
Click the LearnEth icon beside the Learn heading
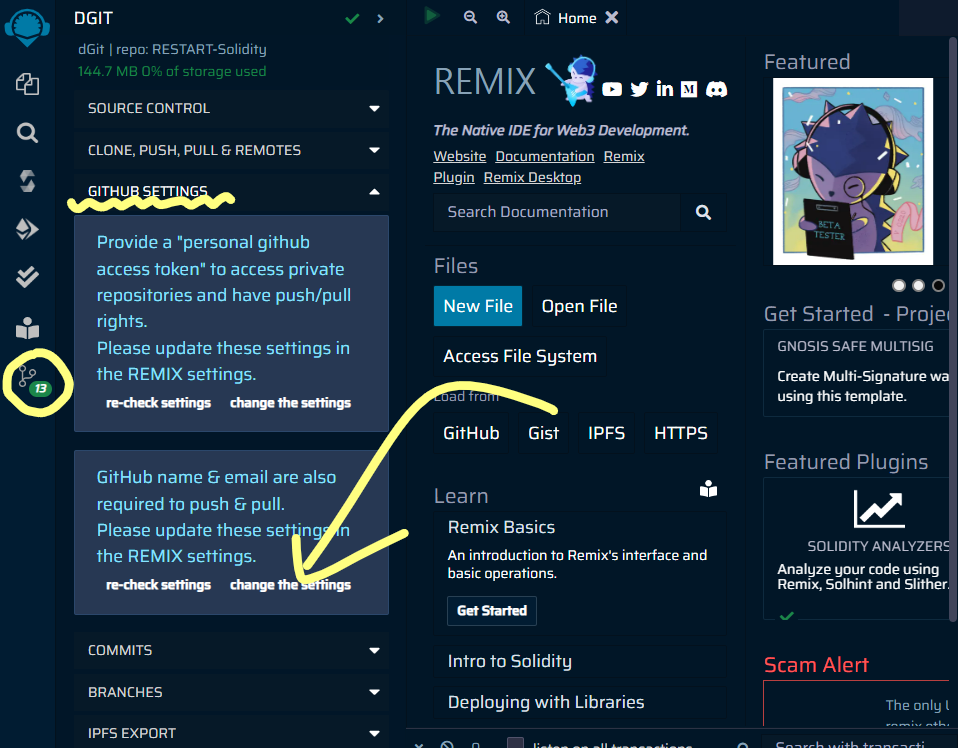[x=708, y=489]
